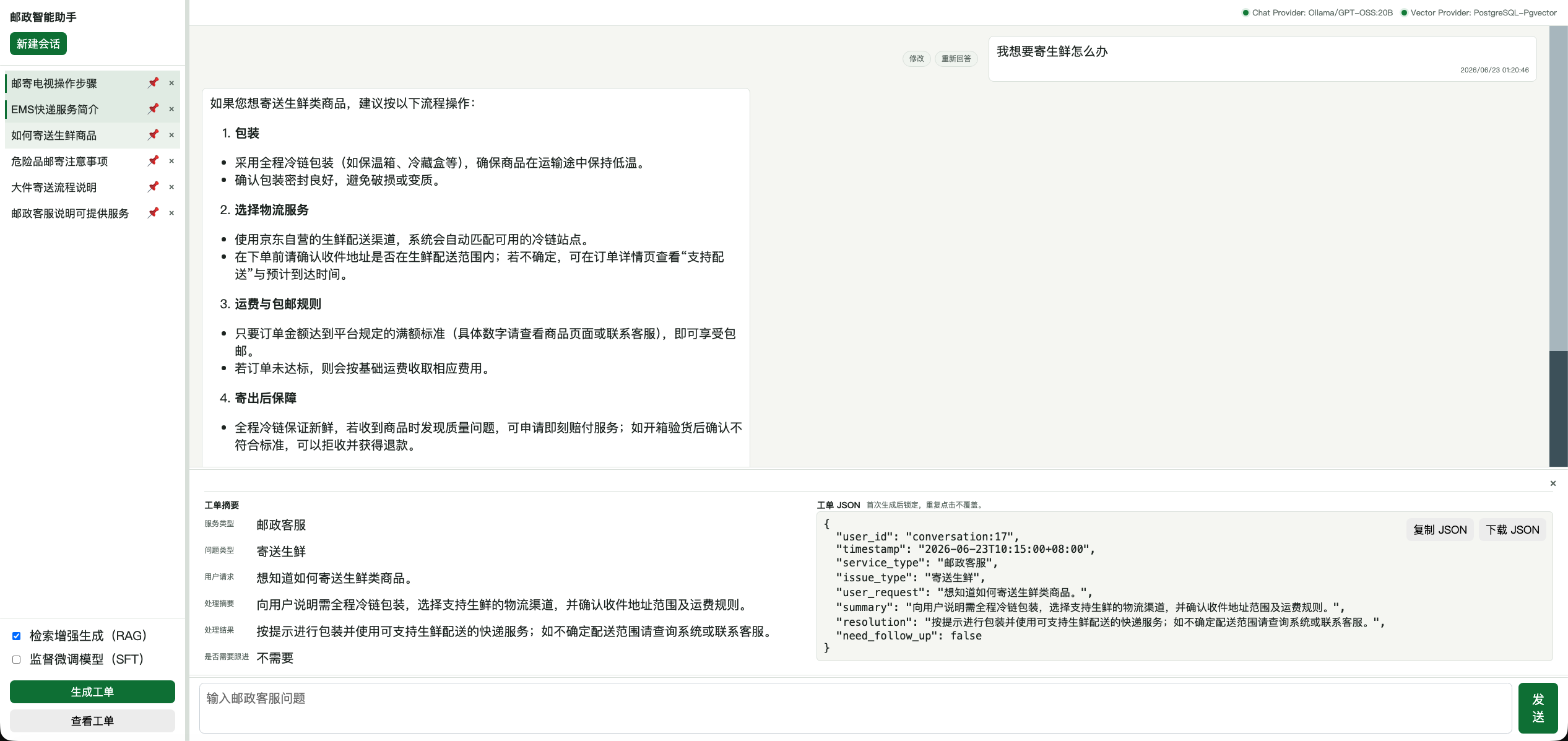Click the 邮政智能助手 app title
The height and width of the screenshot is (741, 1568).
(43, 17)
